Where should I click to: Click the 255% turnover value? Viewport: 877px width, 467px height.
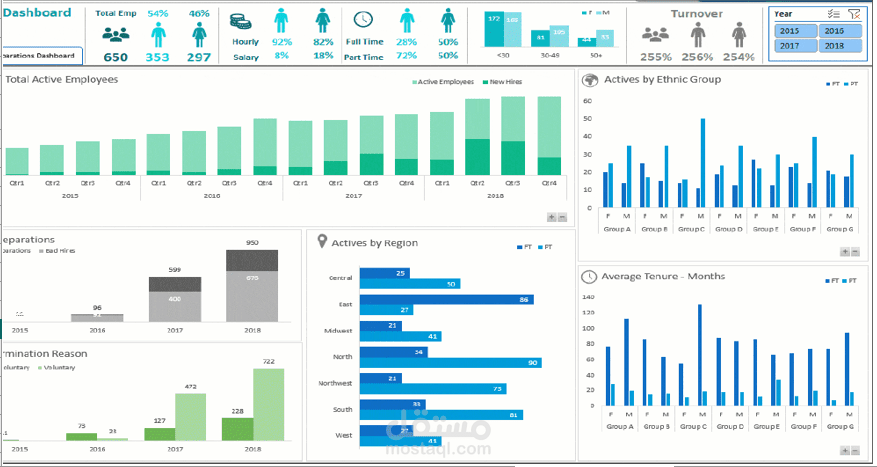tap(656, 57)
